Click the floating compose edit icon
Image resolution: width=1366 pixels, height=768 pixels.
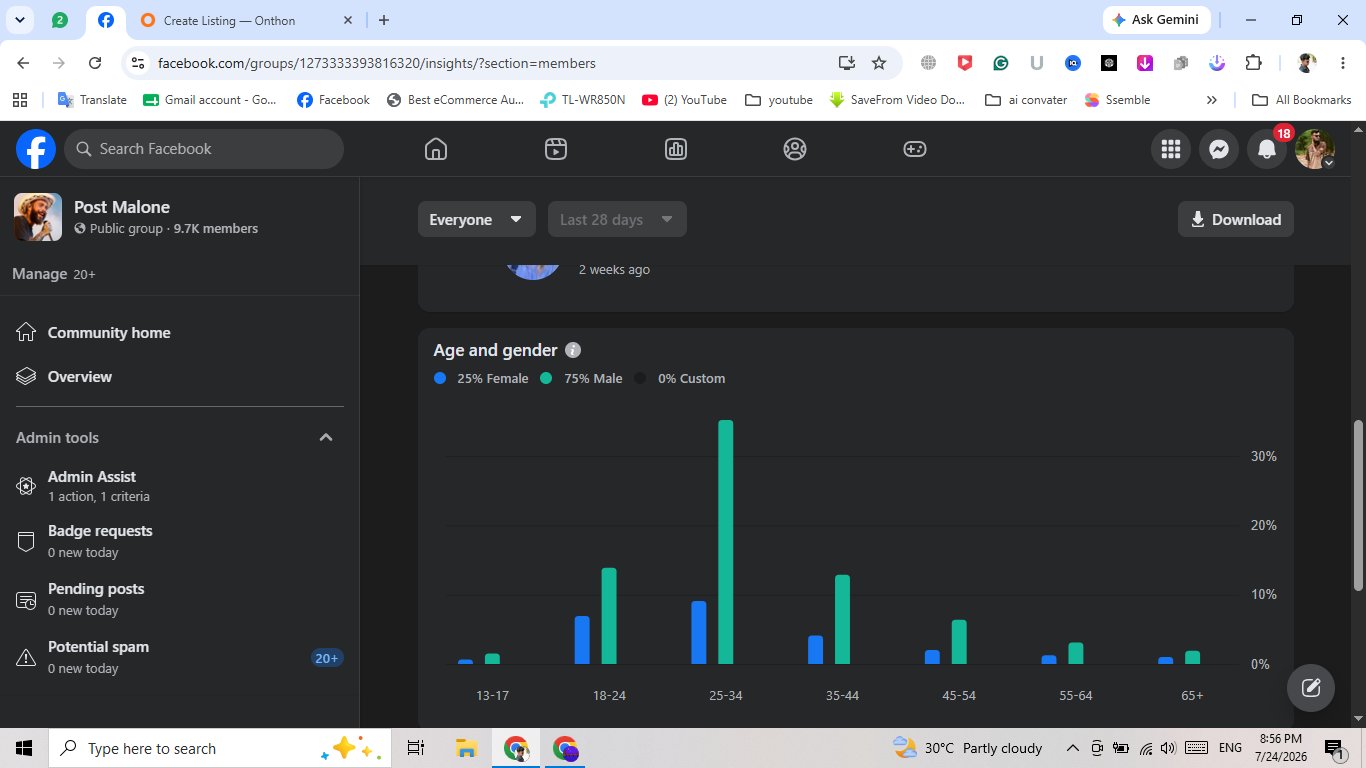[1311, 688]
